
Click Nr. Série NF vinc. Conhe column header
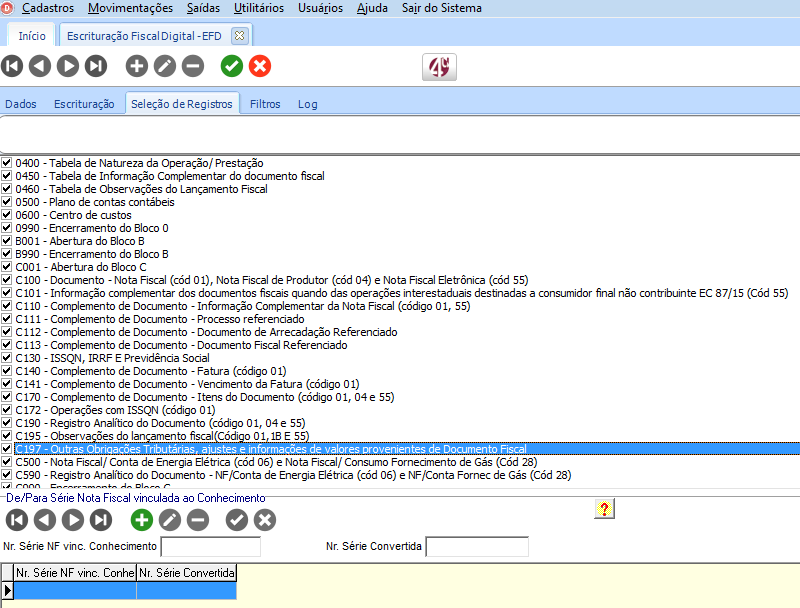(x=75, y=573)
